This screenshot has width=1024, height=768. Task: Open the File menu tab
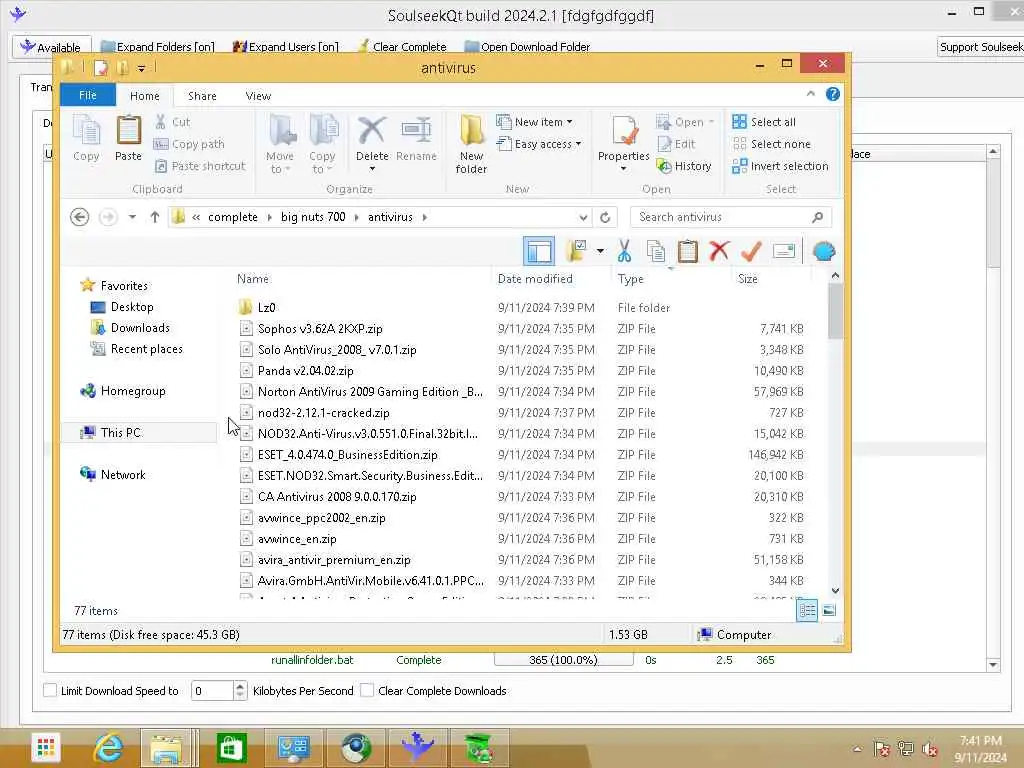click(88, 95)
